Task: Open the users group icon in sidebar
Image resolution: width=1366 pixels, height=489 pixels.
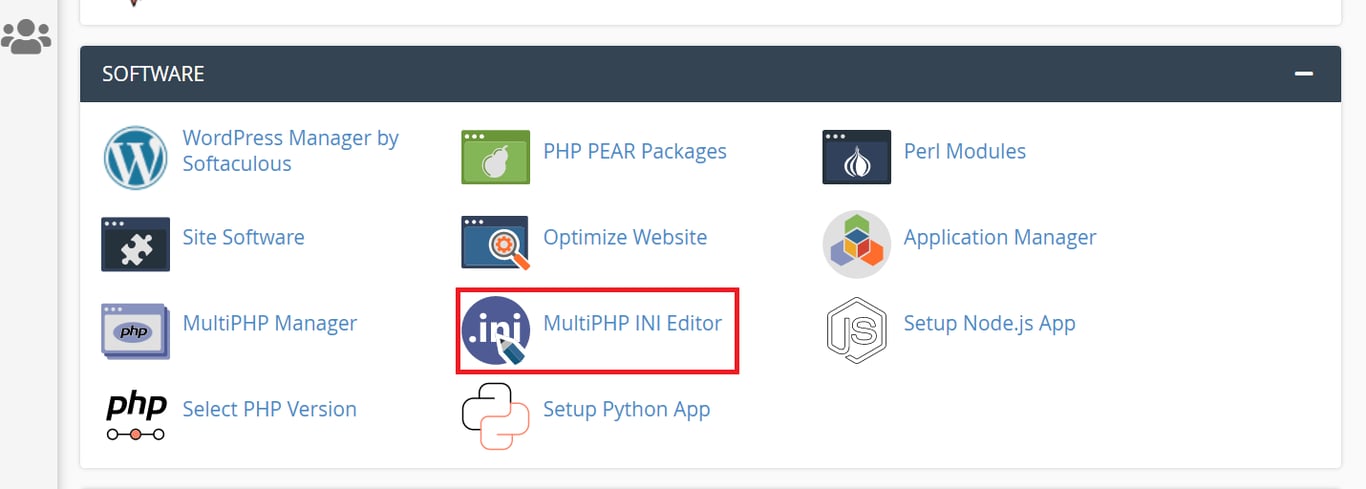Action: point(26,37)
